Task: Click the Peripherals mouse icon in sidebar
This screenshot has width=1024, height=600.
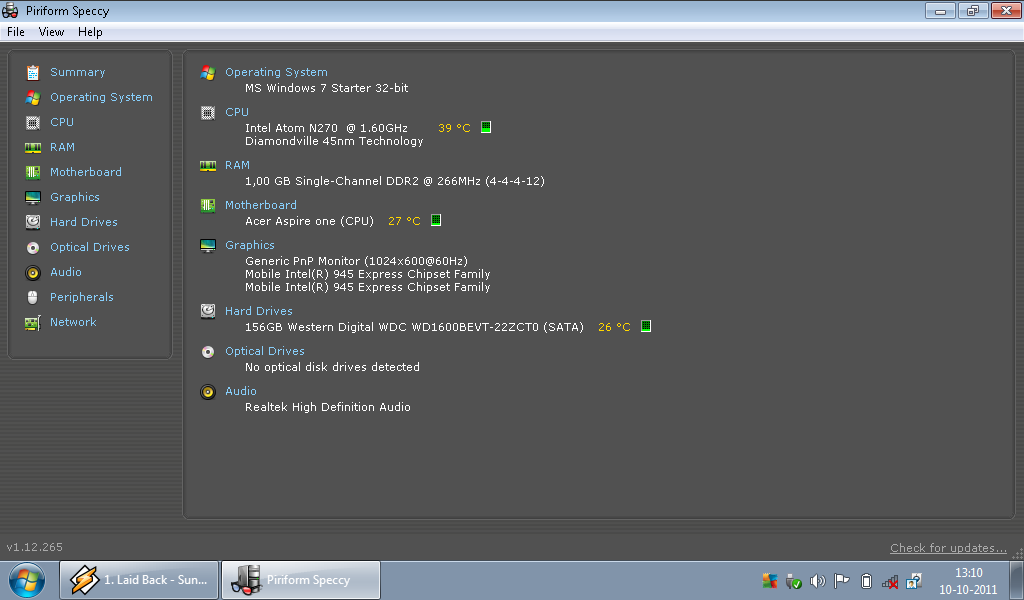Action: [x=33, y=297]
